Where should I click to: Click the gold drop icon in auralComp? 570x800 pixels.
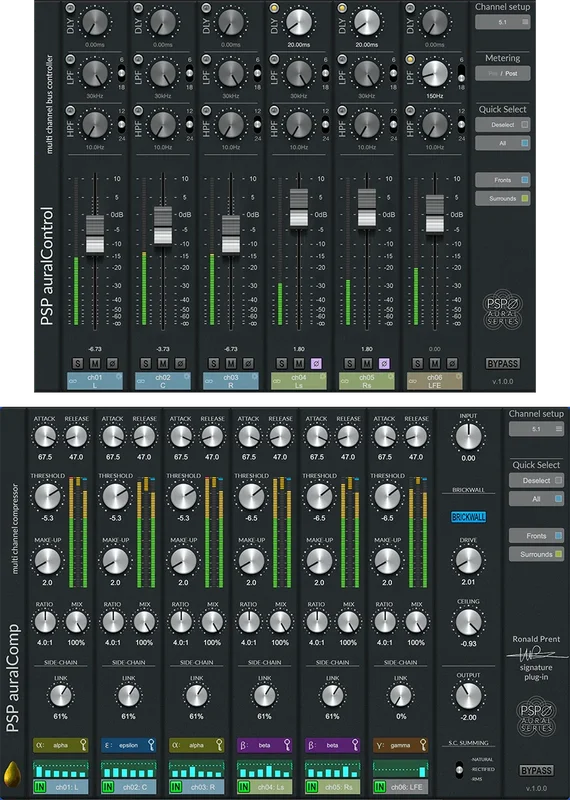tap(12, 773)
